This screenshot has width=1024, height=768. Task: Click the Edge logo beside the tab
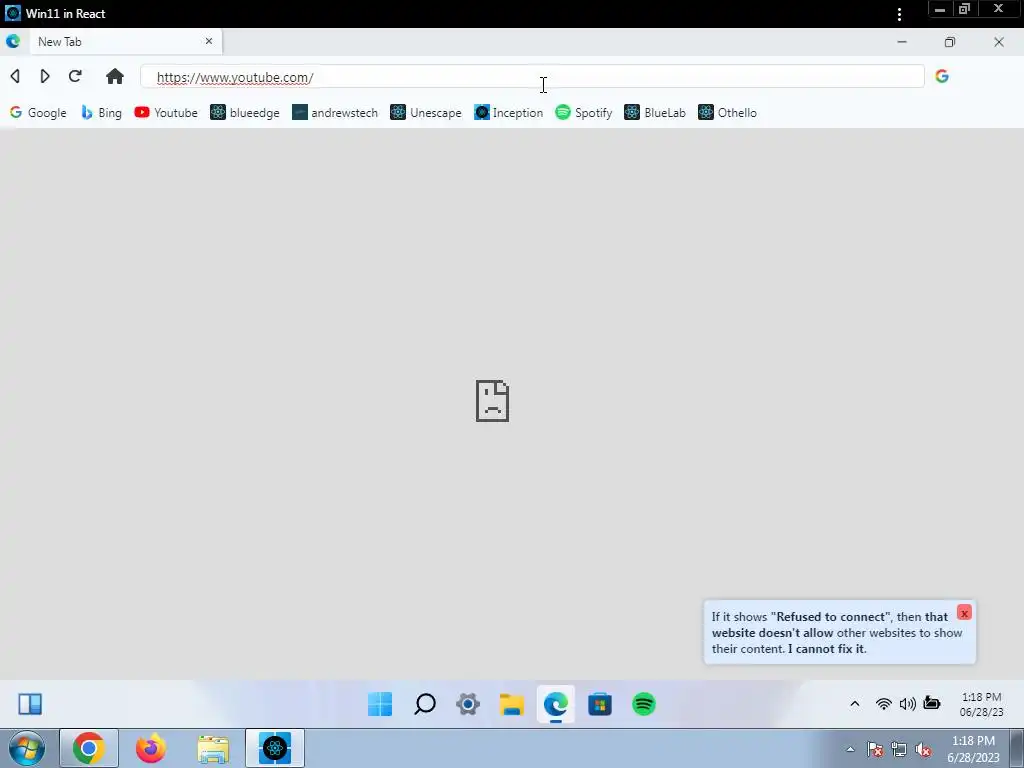[13, 42]
